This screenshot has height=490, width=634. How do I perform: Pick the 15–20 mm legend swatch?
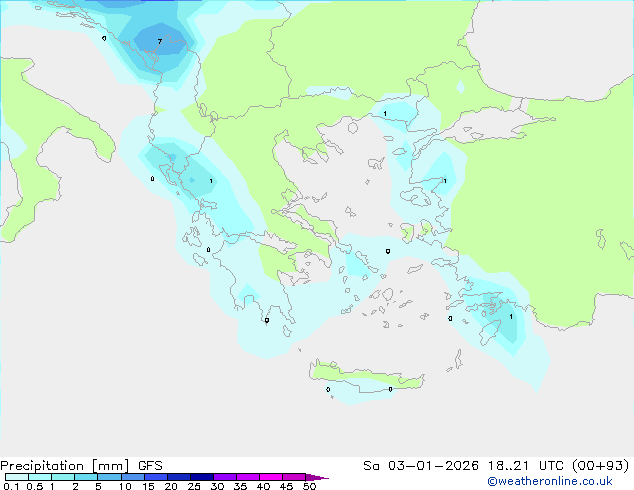(155, 477)
